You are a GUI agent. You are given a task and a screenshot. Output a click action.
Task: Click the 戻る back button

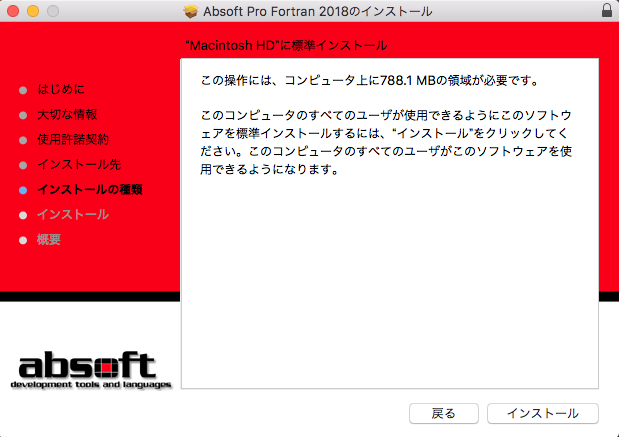[444, 413]
